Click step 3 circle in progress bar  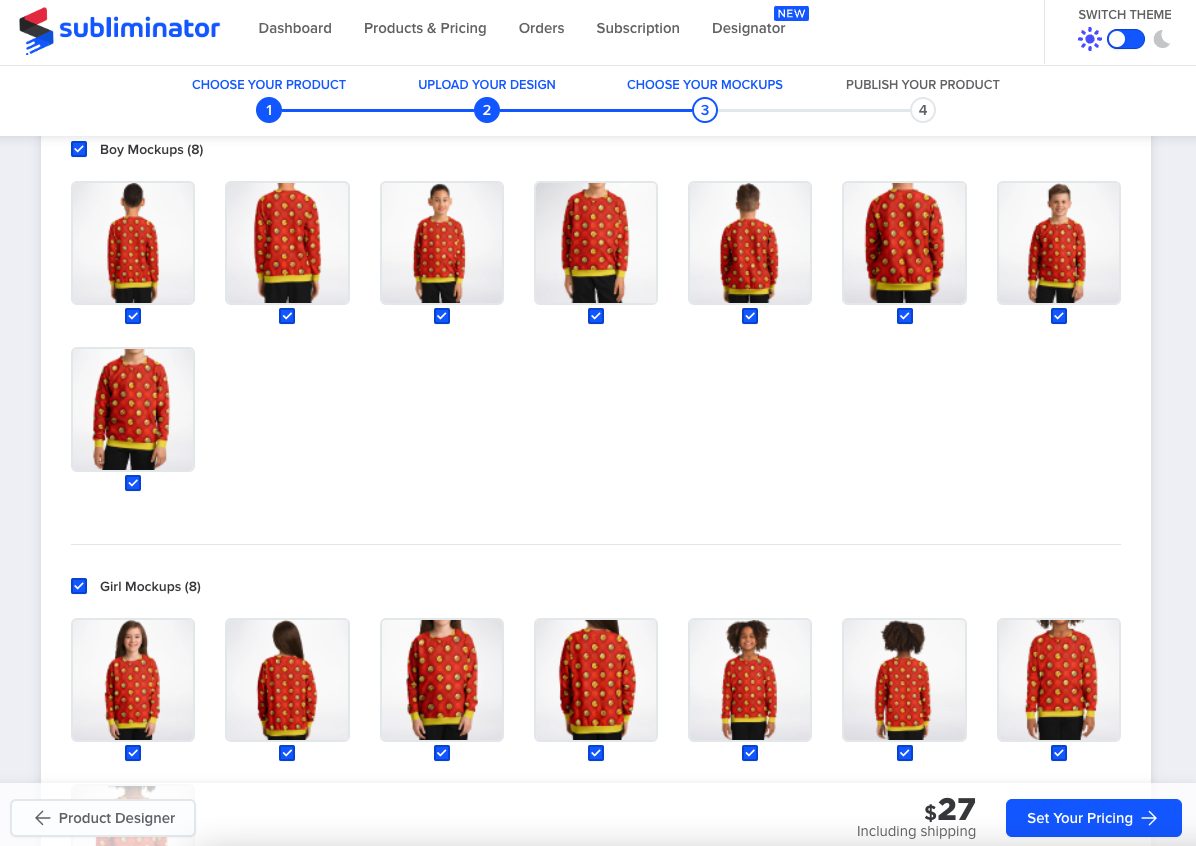tap(705, 111)
